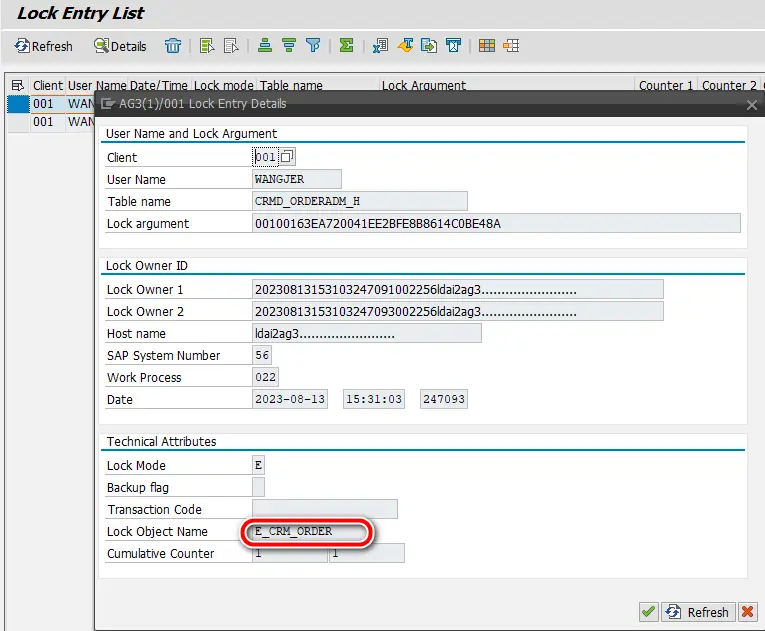Image resolution: width=765 pixels, height=631 pixels.
Task: Click the Lock Owner 1 field
Action: tap(458, 289)
